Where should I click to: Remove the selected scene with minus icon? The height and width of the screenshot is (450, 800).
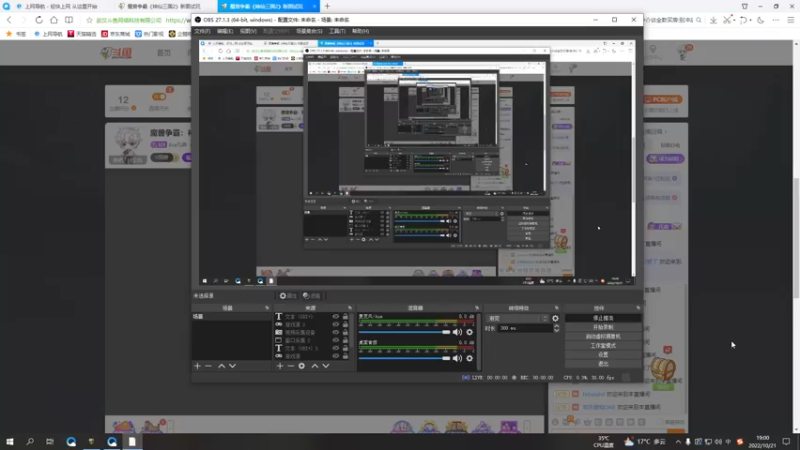(208, 366)
